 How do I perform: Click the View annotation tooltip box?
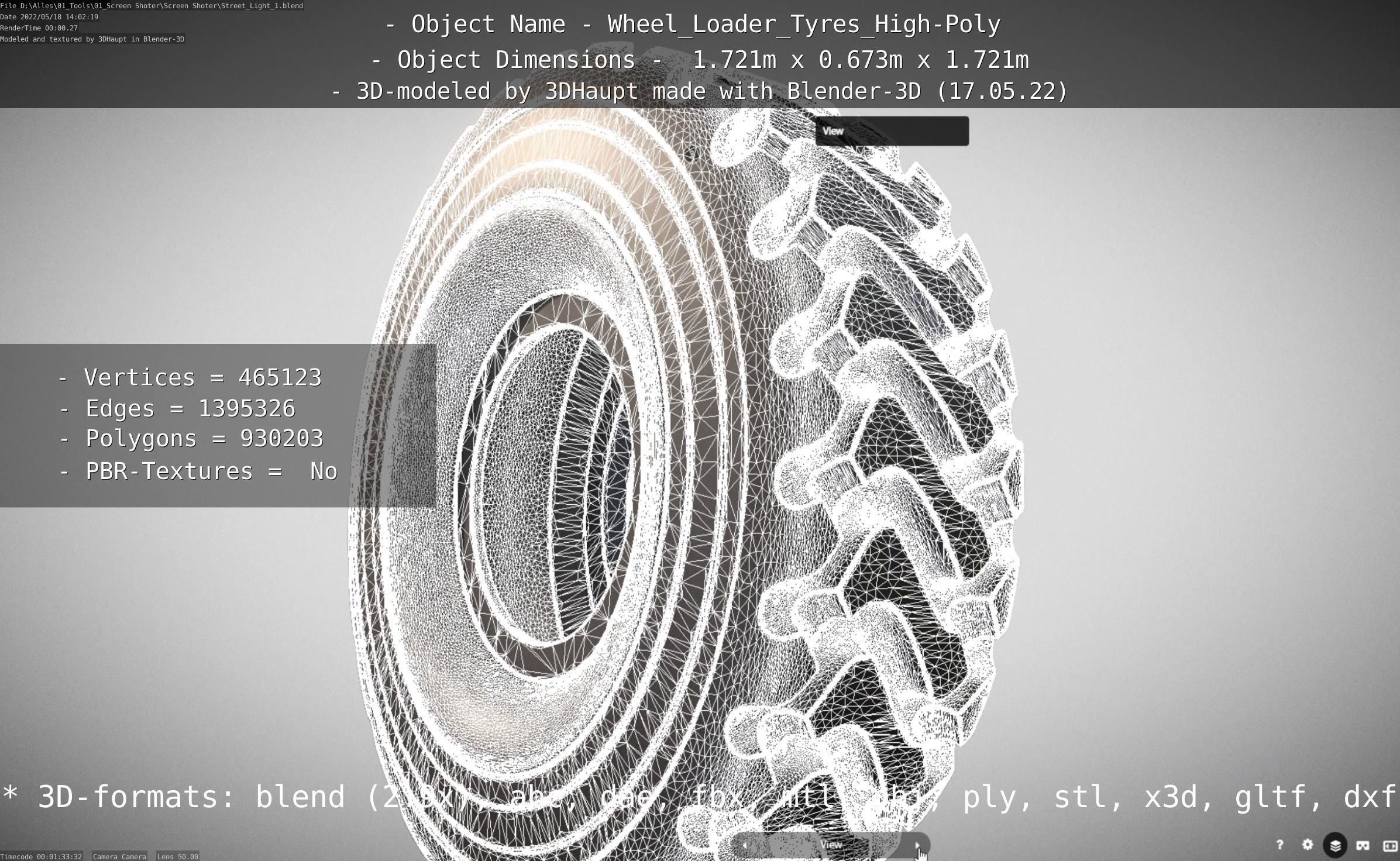coord(892,131)
